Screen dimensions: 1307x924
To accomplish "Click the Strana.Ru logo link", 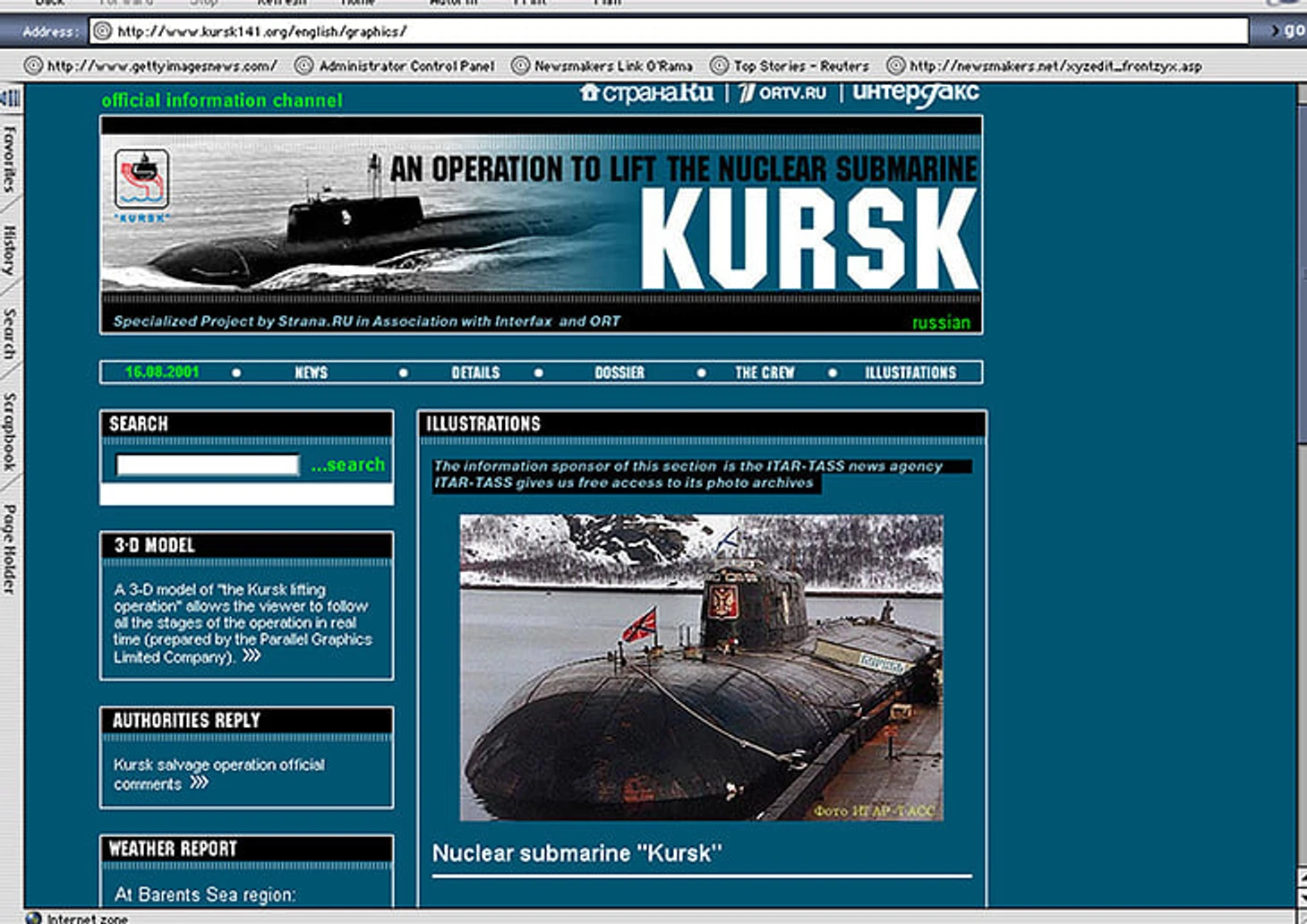I will click(647, 92).
